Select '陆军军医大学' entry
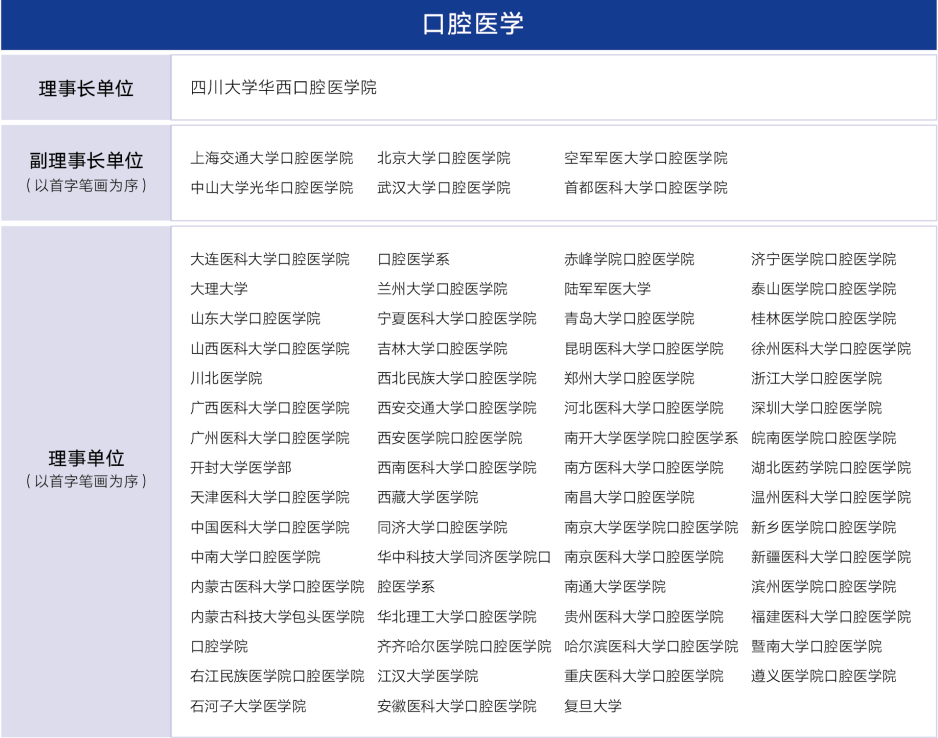 coord(608,289)
